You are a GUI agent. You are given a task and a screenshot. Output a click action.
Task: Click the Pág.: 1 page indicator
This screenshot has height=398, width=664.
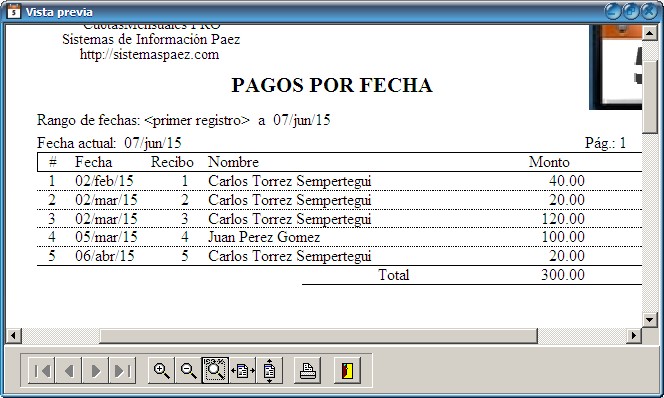point(606,143)
